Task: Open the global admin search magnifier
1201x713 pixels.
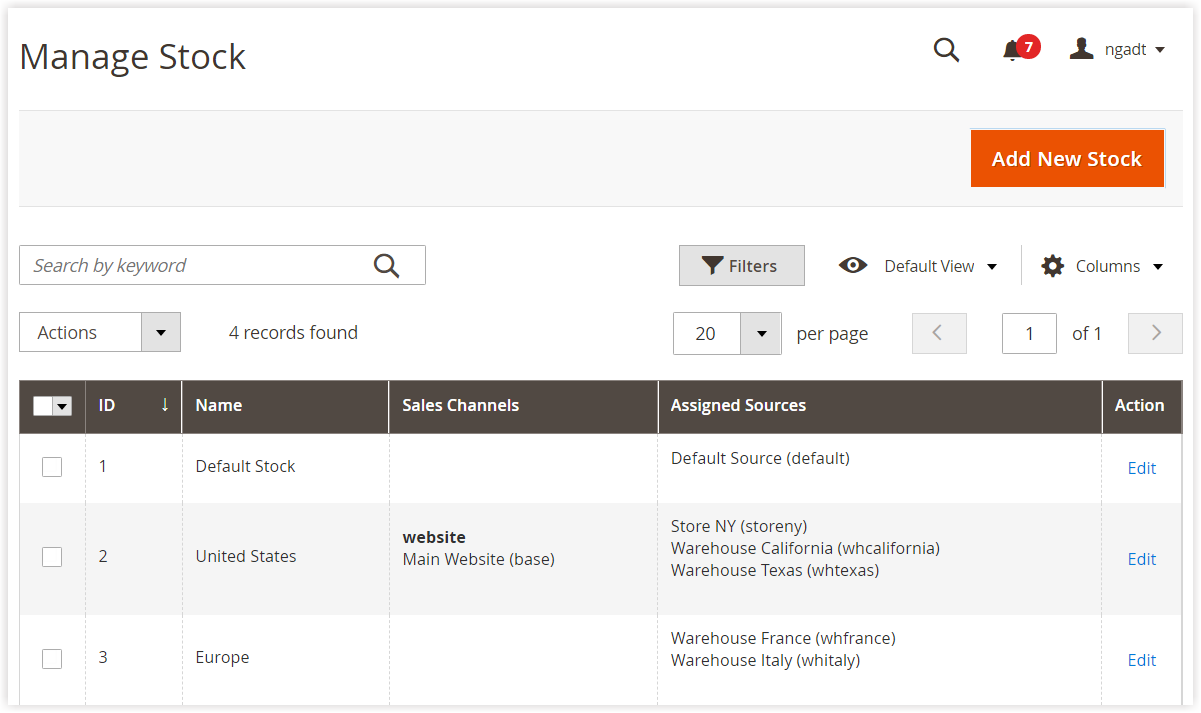Action: [x=946, y=50]
